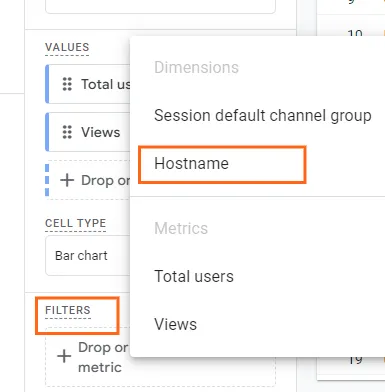Click the VALUES section label
The width and height of the screenshot is (385, 392).
(x=67, y=47)
